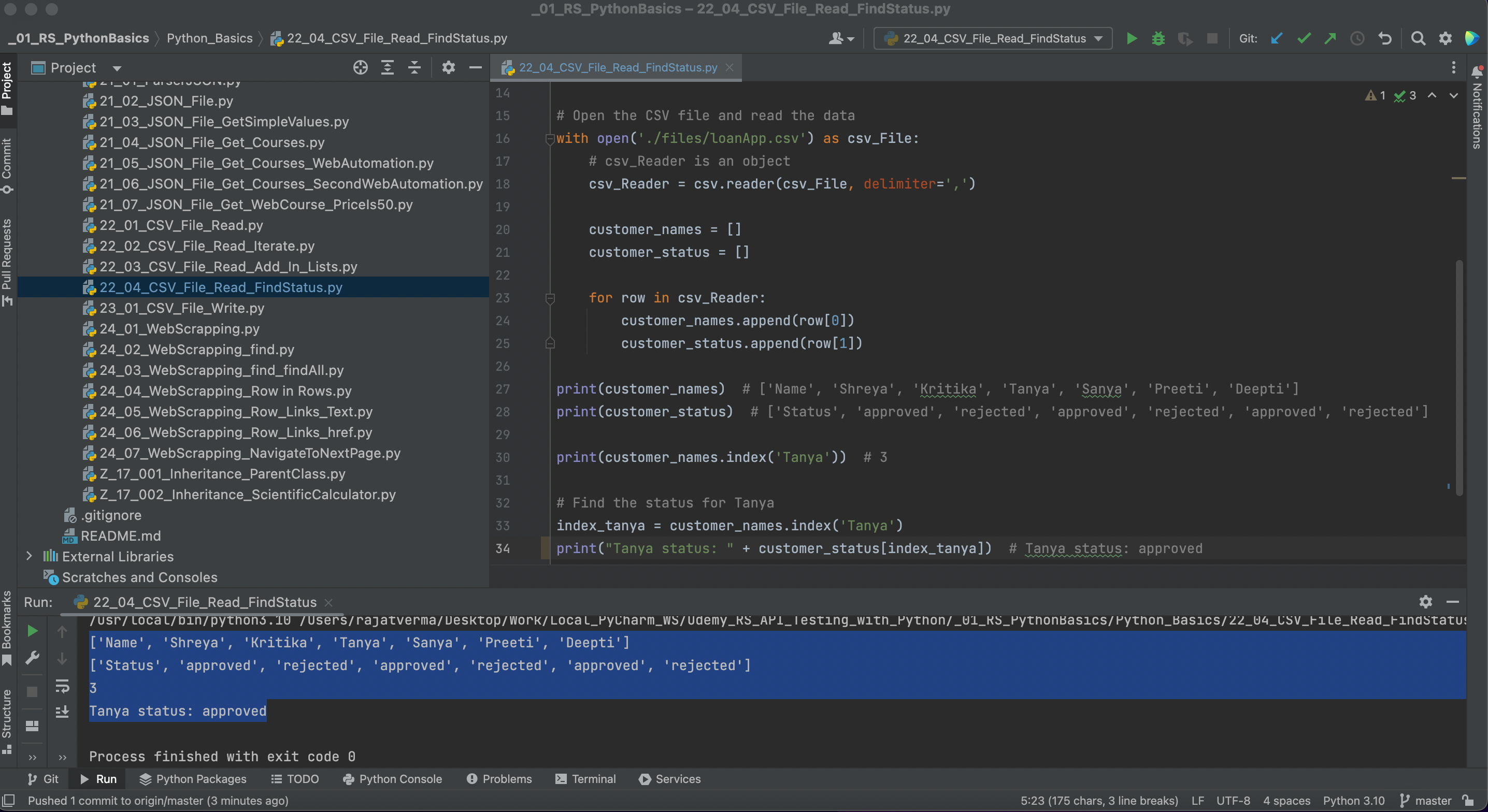Collapse the with block at line 16
The image size is (1488, 812).
coord(550,139)
